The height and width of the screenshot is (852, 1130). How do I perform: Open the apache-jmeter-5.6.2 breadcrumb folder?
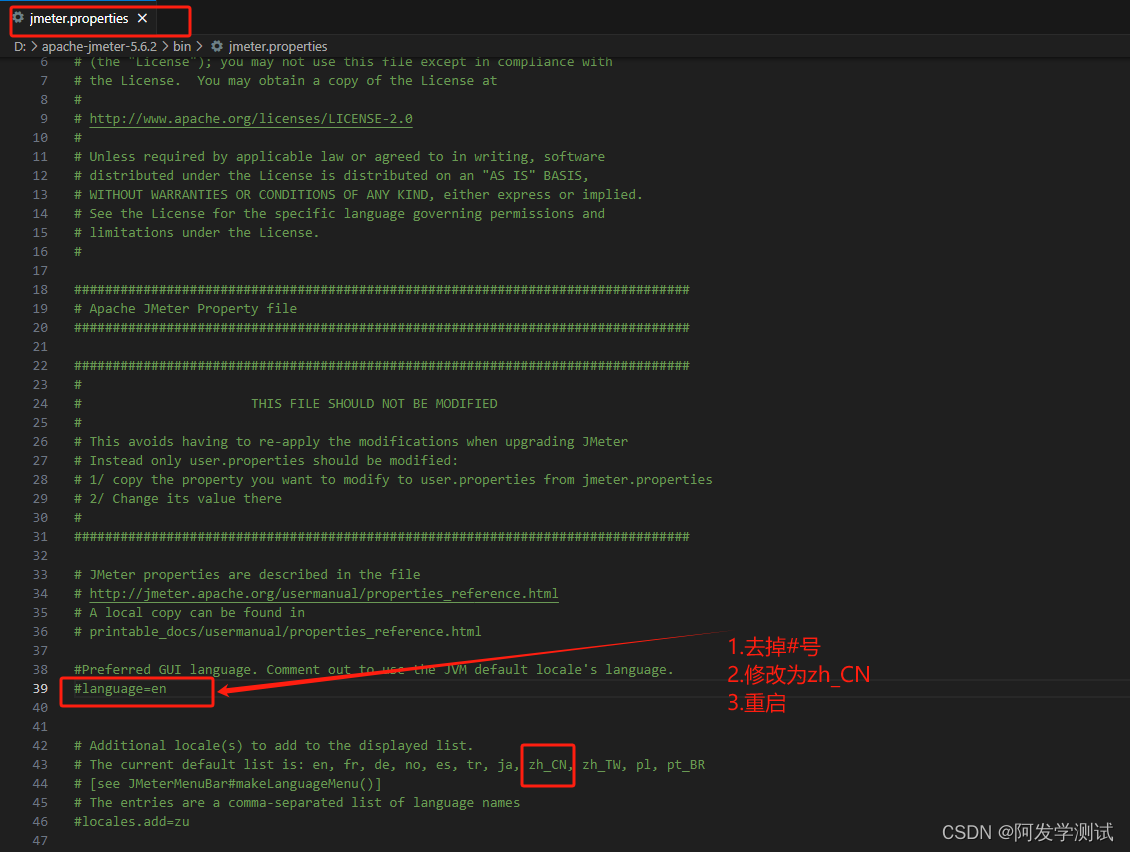[x=99, y=46]
